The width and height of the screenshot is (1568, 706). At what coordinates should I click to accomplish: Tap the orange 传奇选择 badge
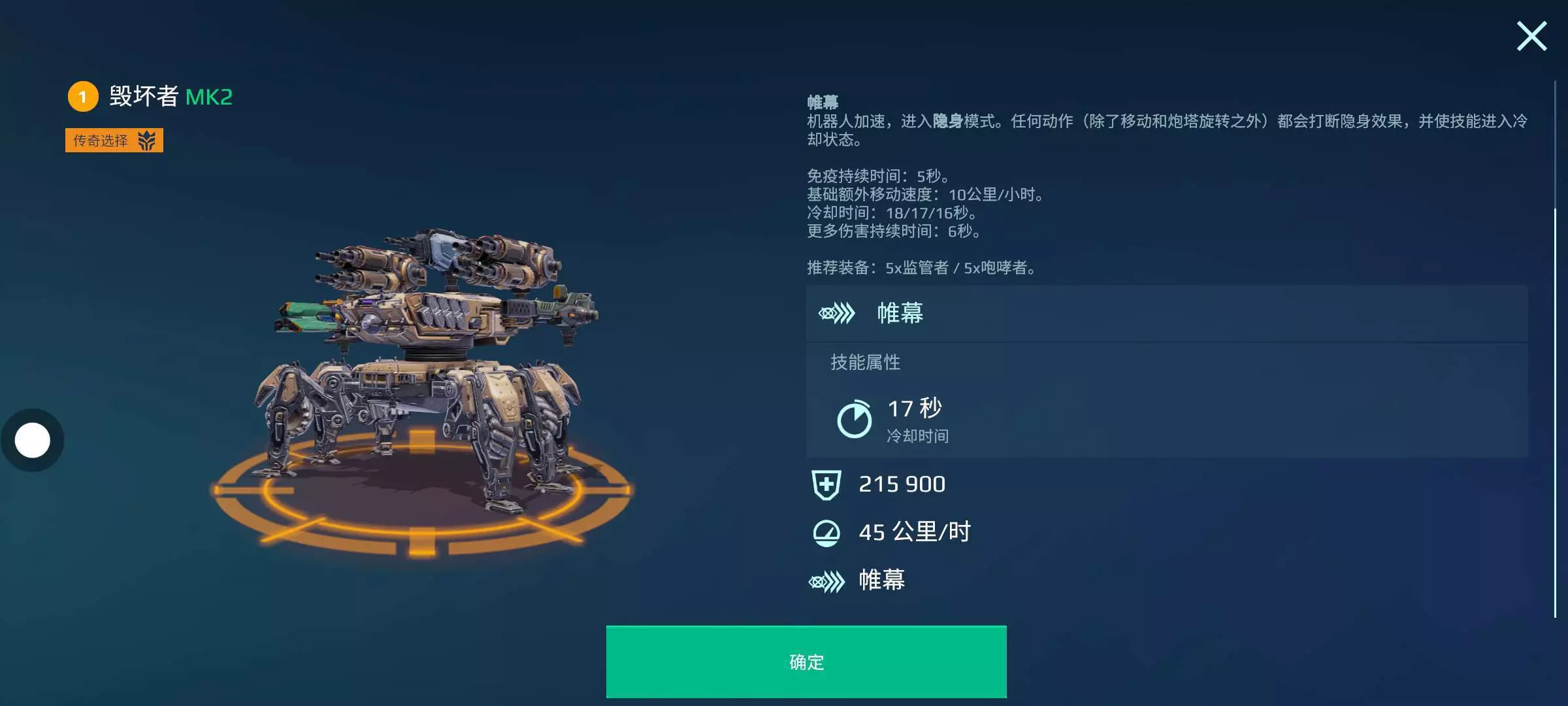click(114, 140)
